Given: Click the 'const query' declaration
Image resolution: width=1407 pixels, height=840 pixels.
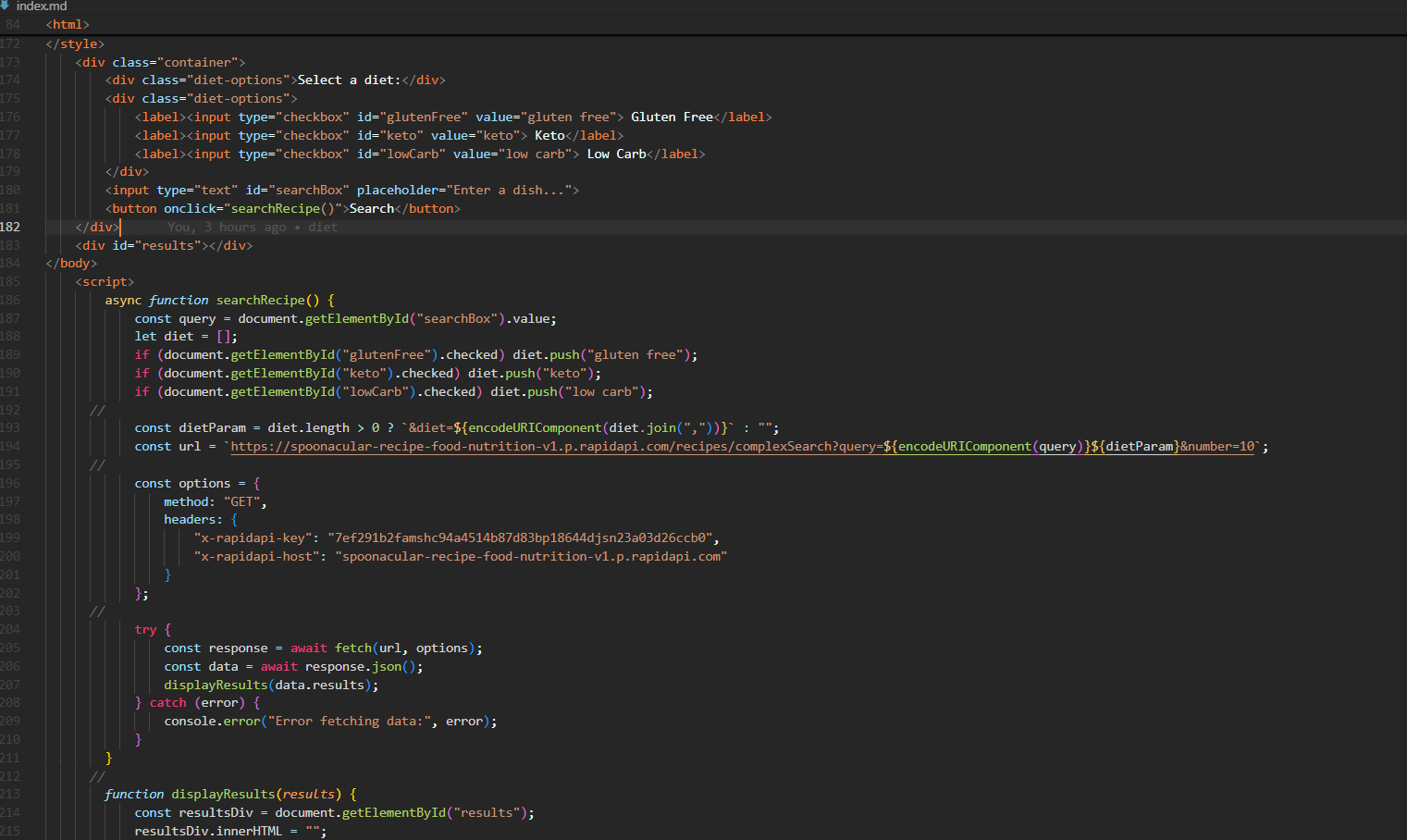Looking at the screenshot, I should pyautogui.click(x=175, y=319).
